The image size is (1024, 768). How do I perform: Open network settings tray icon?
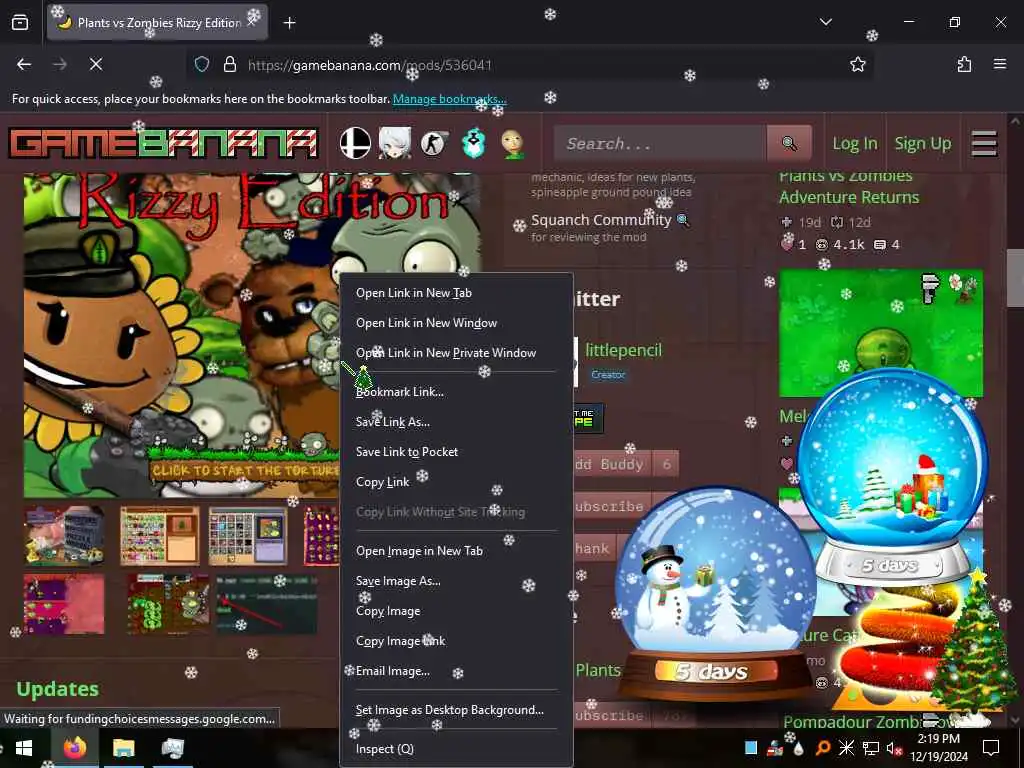click(871, 748)
